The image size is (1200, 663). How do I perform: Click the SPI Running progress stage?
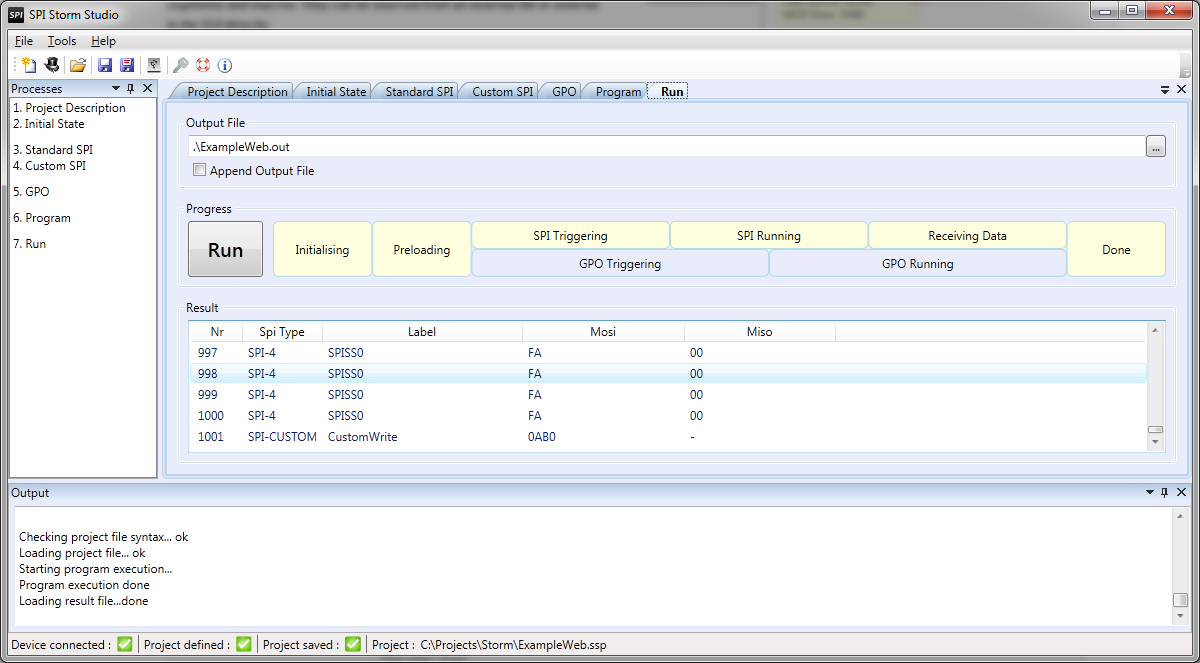click(x=768, y=236)
